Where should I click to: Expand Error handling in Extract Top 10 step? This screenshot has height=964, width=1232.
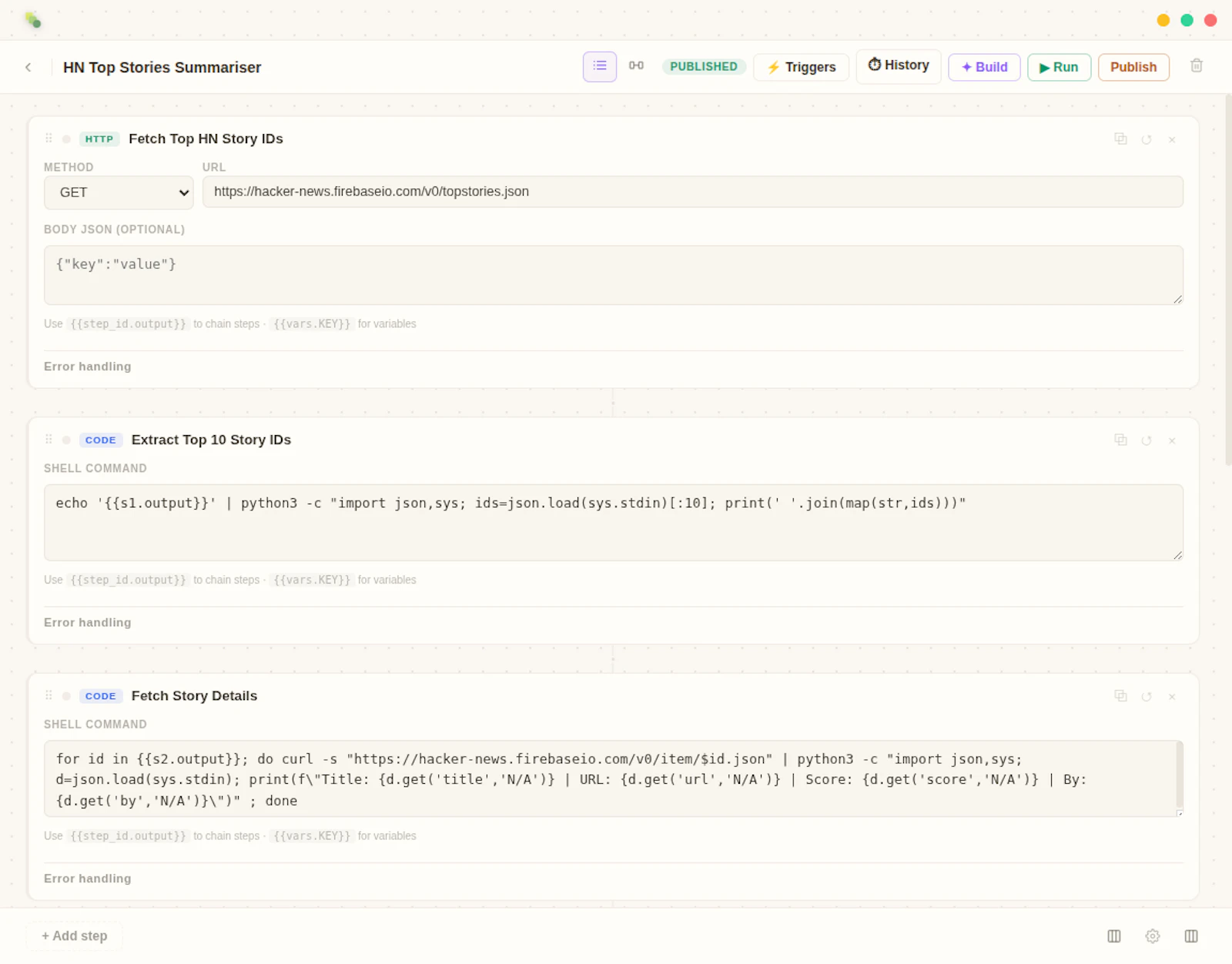click(87, 622)
